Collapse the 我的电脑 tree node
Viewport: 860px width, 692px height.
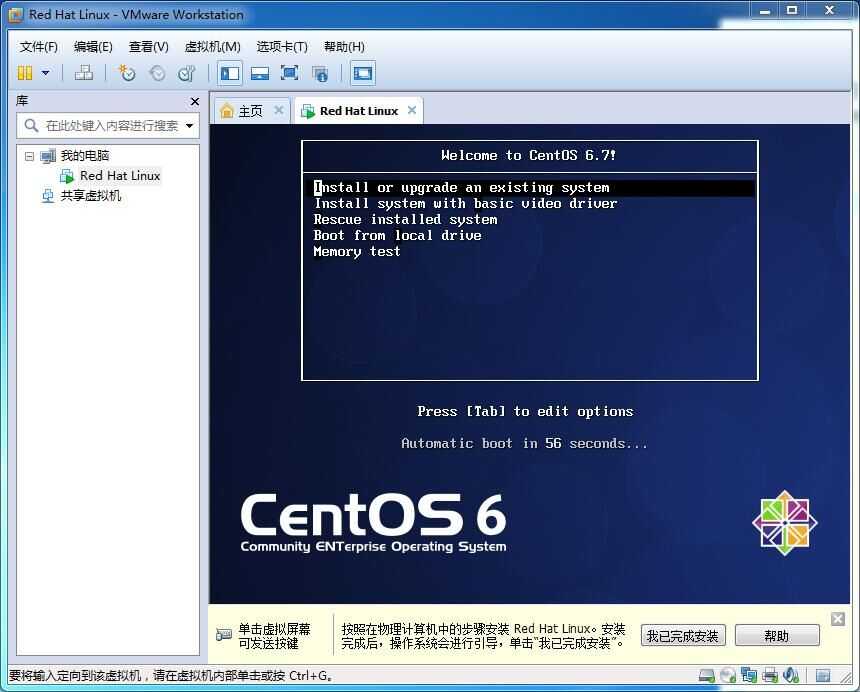29,156
